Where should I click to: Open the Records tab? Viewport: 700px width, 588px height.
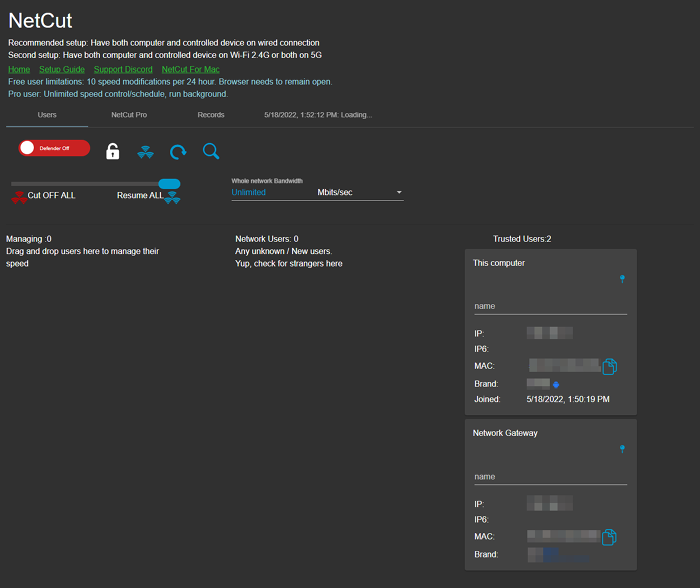pos(211,115)
